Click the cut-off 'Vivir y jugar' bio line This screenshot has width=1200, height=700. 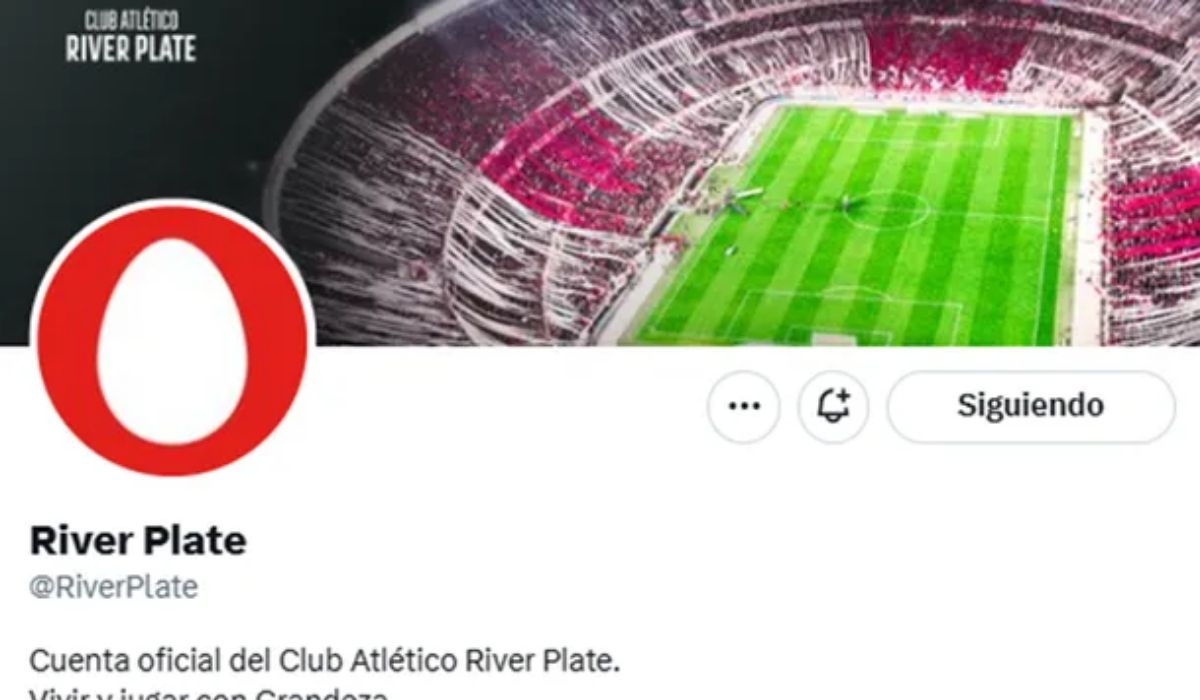[208, 693]
